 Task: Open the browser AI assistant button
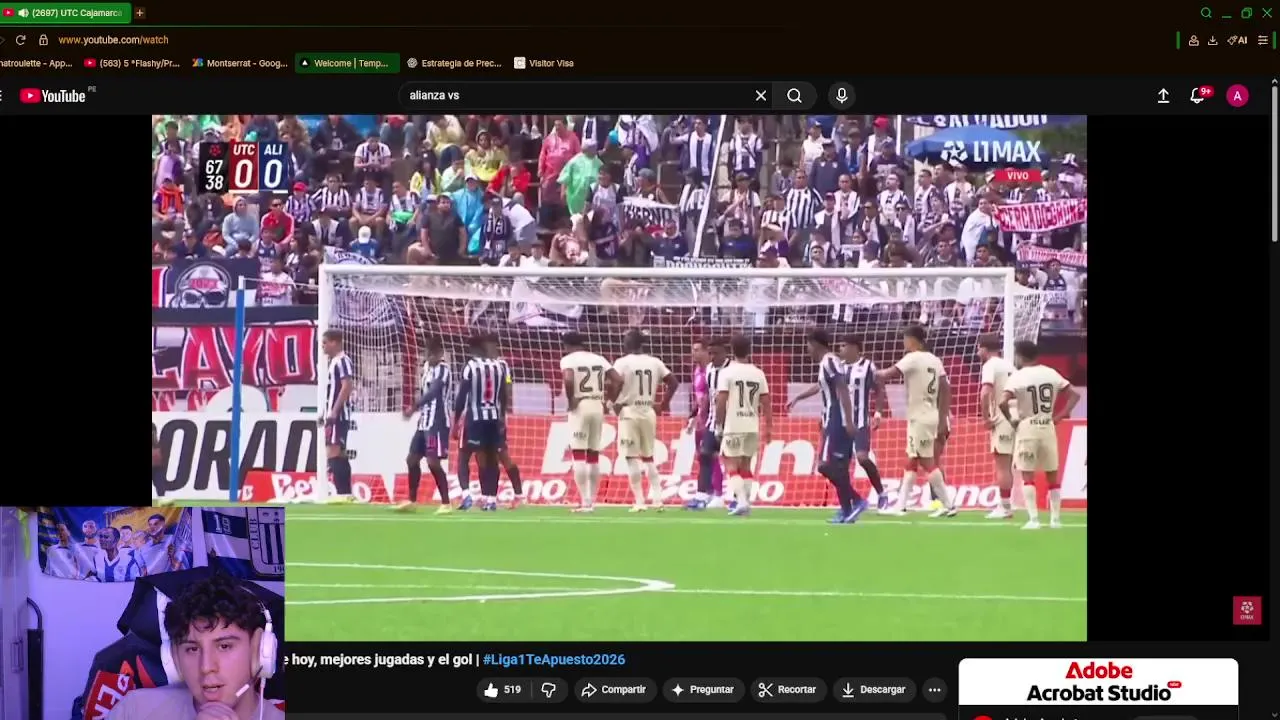pyautogui.click(x=1238, y=40)
